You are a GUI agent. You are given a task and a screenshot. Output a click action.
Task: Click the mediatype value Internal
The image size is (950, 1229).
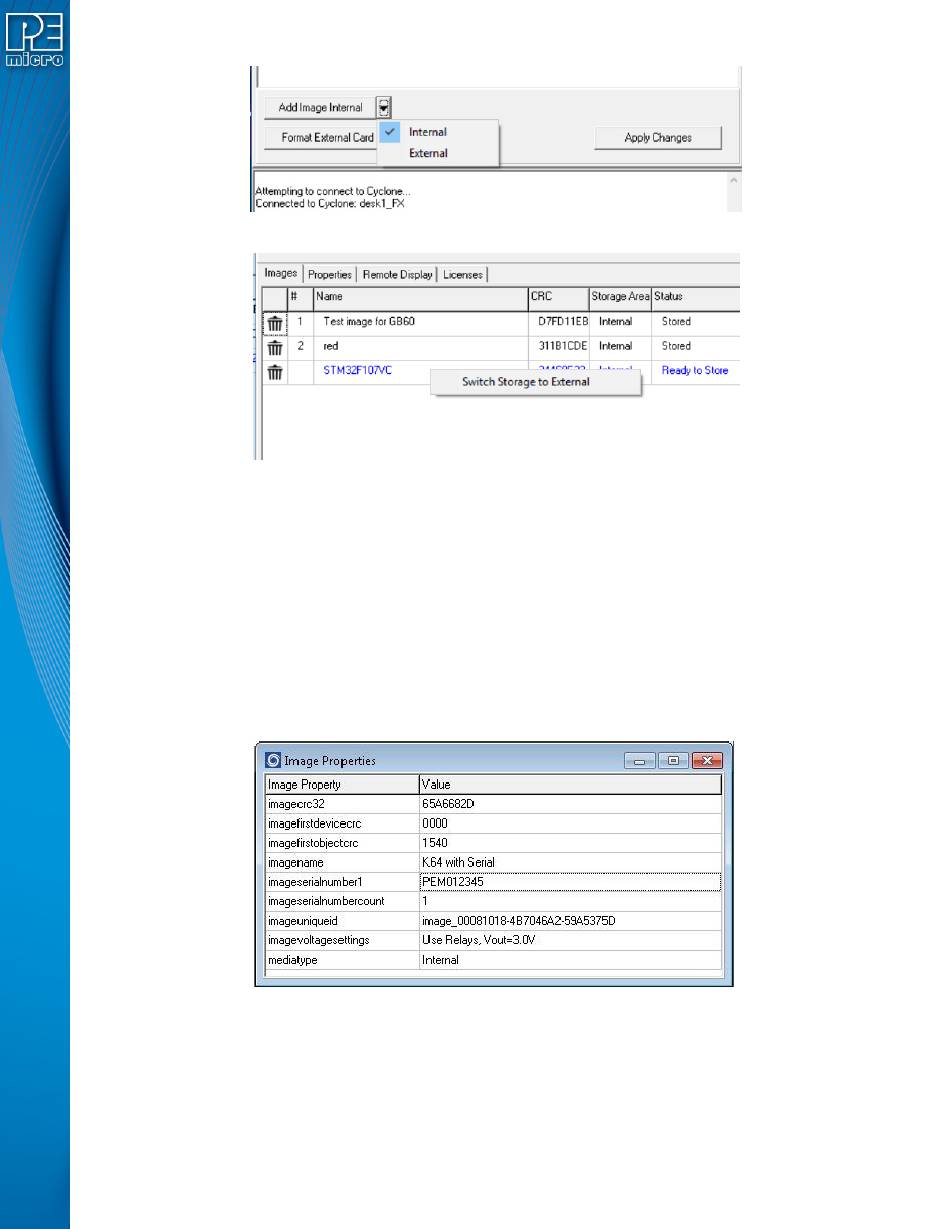(x=570, y=959)
